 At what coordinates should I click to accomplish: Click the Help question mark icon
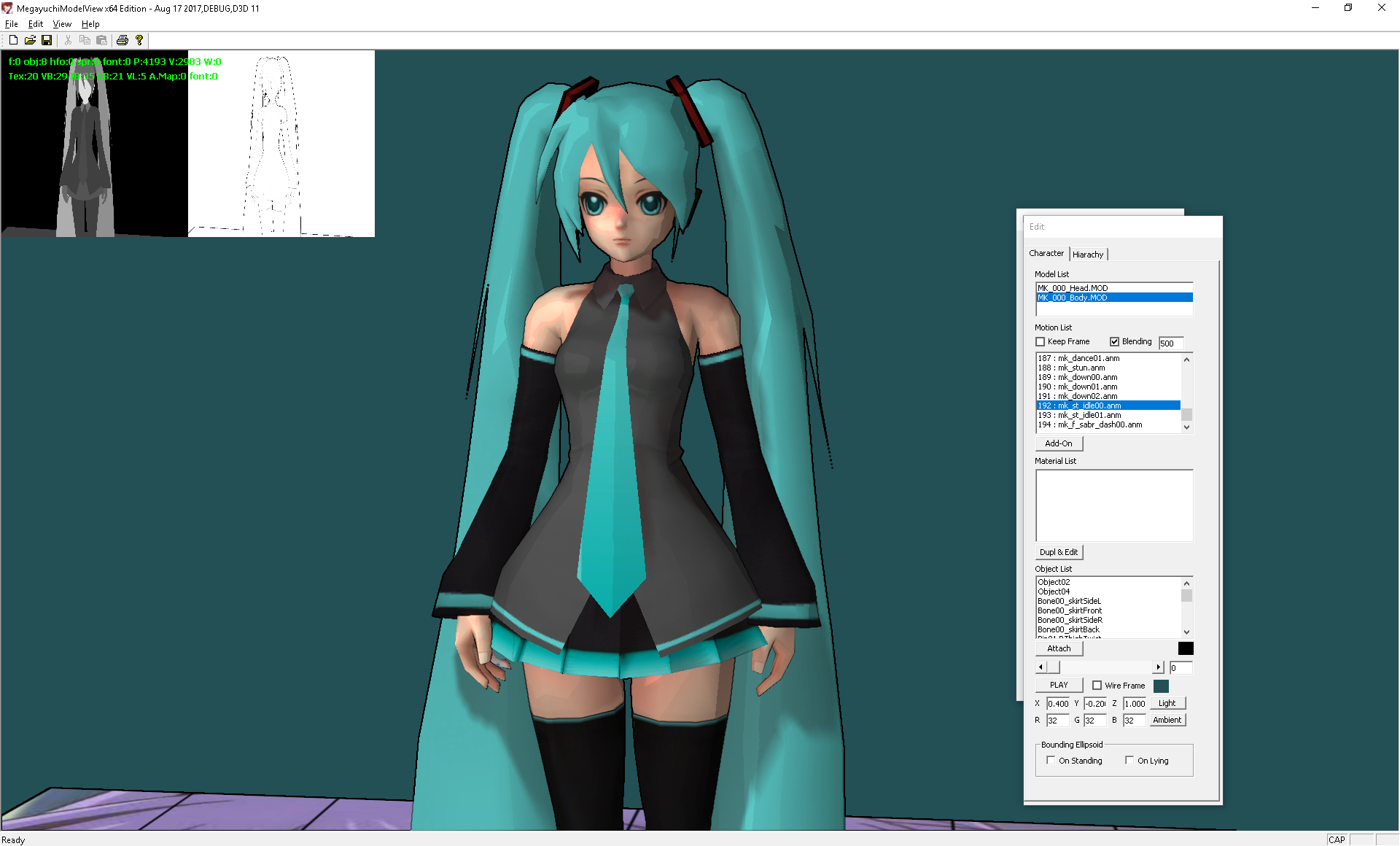coord(139,40)
